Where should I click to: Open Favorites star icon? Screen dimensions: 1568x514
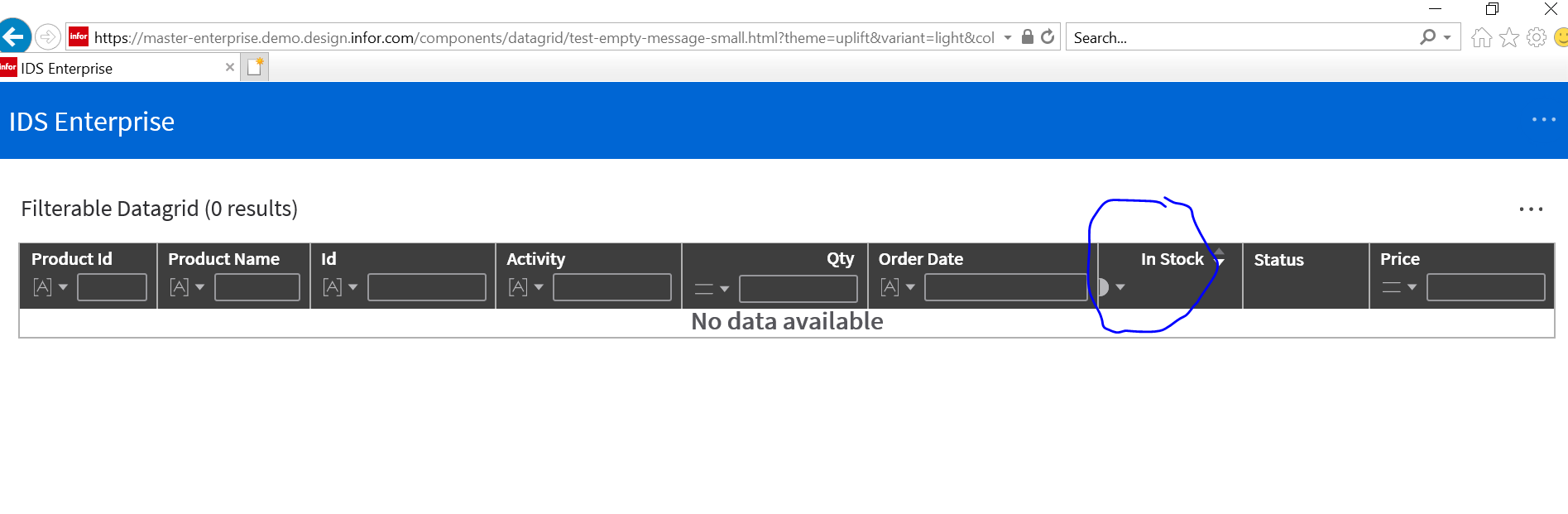(x=1509, y=37)
